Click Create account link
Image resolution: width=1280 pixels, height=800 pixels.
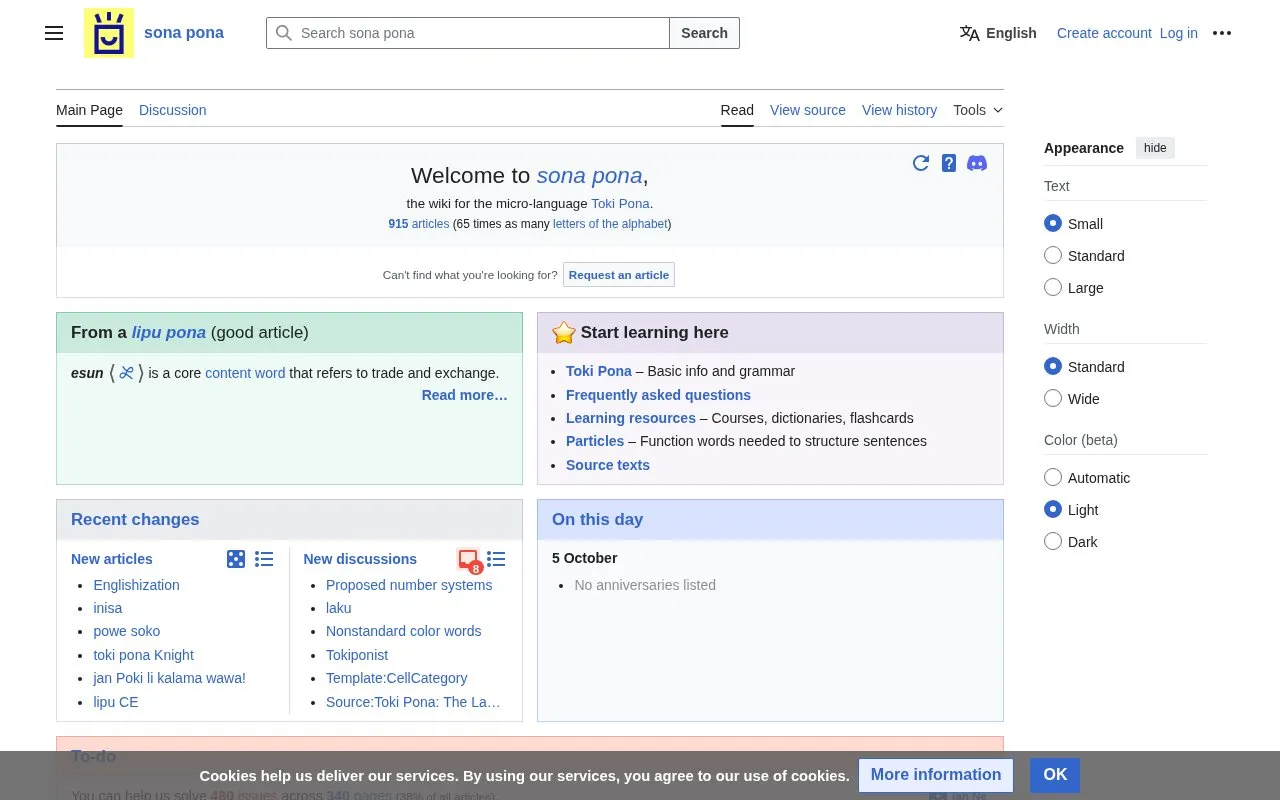pos(1104,33)
